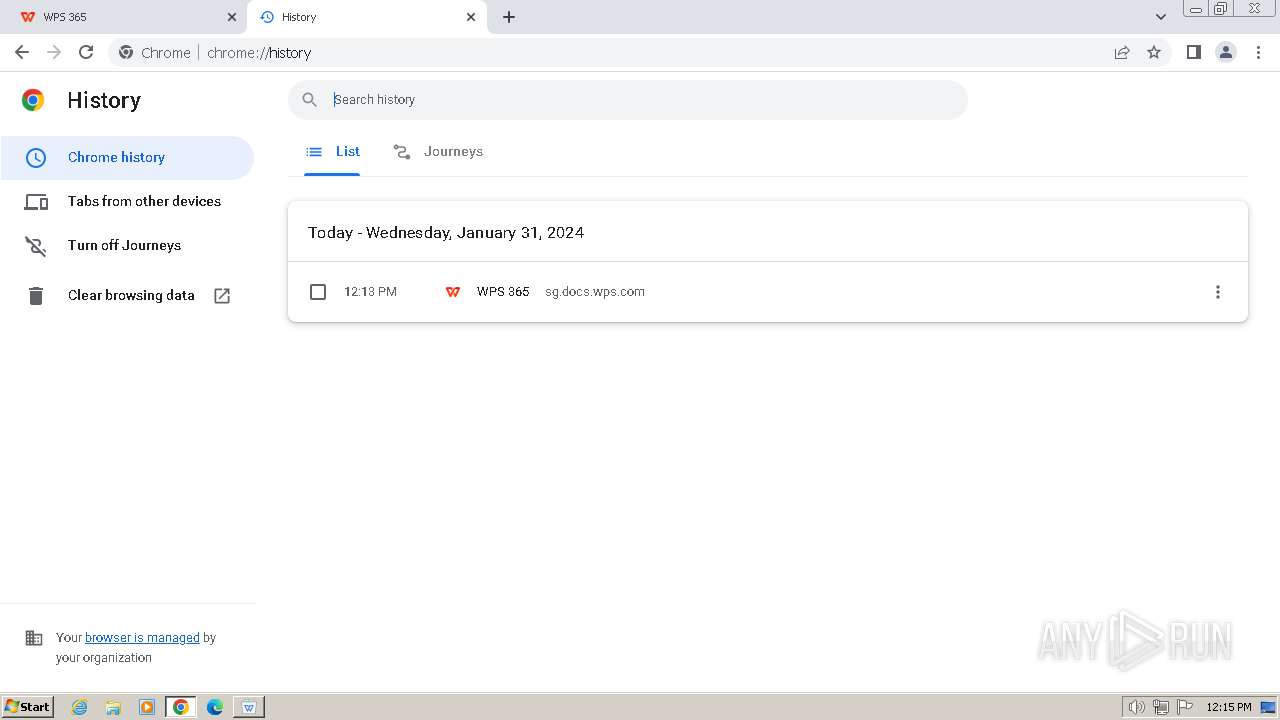Open File Explorer from the taskbar
The image size is (1280, 720).
(x=113, y=707)
